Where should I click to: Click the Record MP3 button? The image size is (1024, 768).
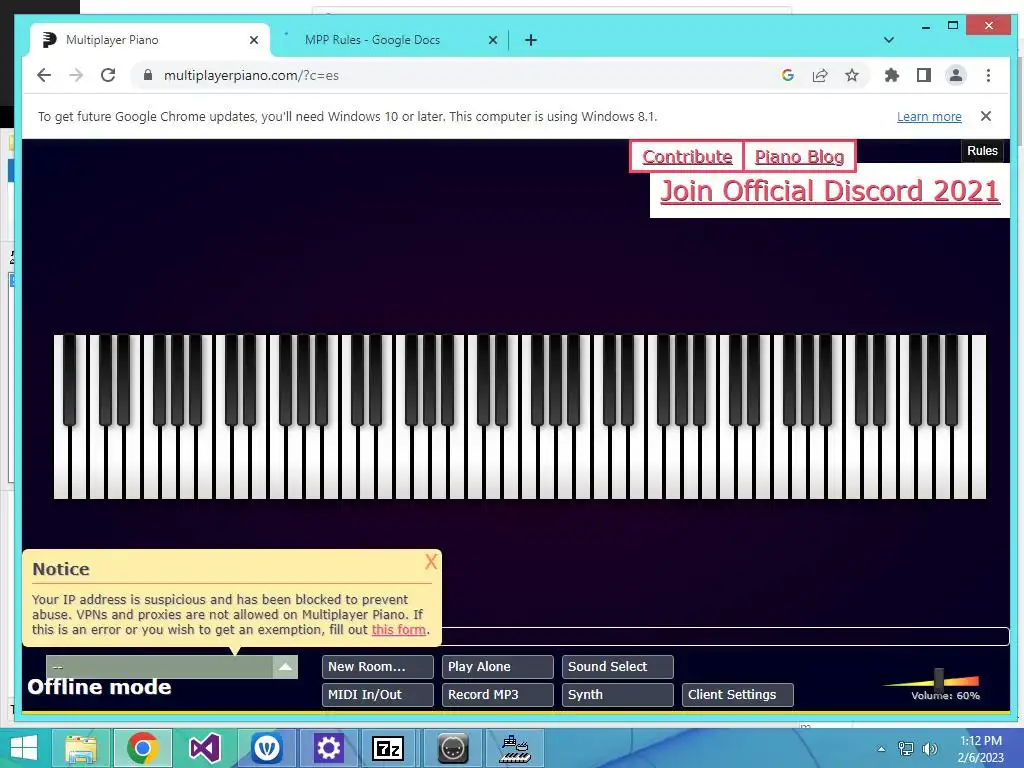[x=498, y=695]
